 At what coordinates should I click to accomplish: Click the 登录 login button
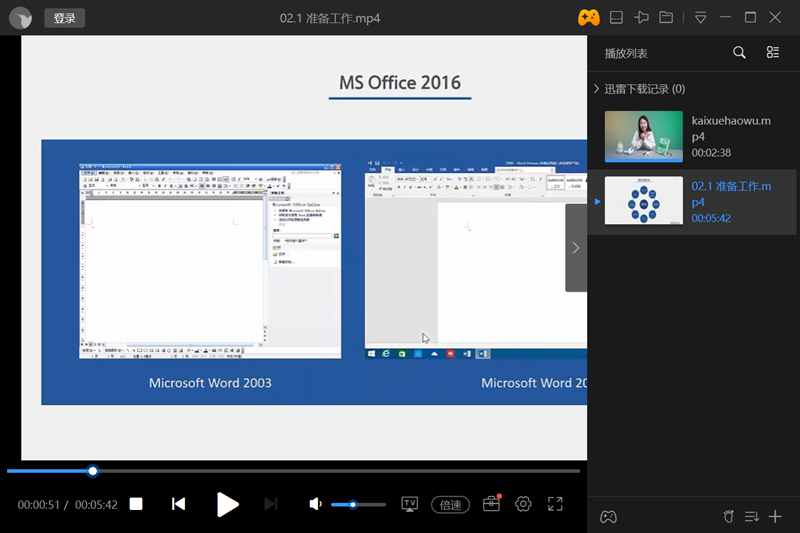click(65, 18)
